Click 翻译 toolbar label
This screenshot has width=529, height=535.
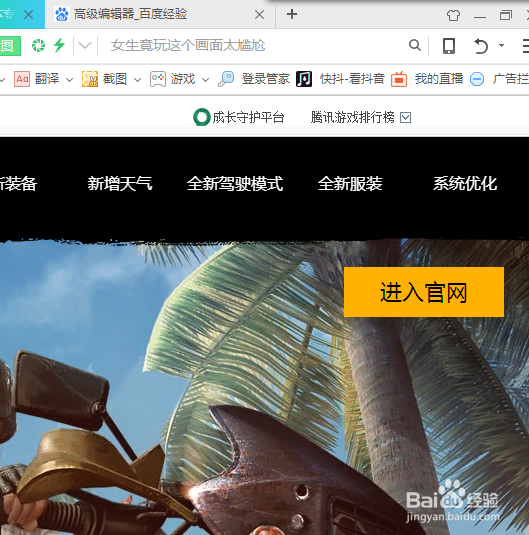click(47, 79)
